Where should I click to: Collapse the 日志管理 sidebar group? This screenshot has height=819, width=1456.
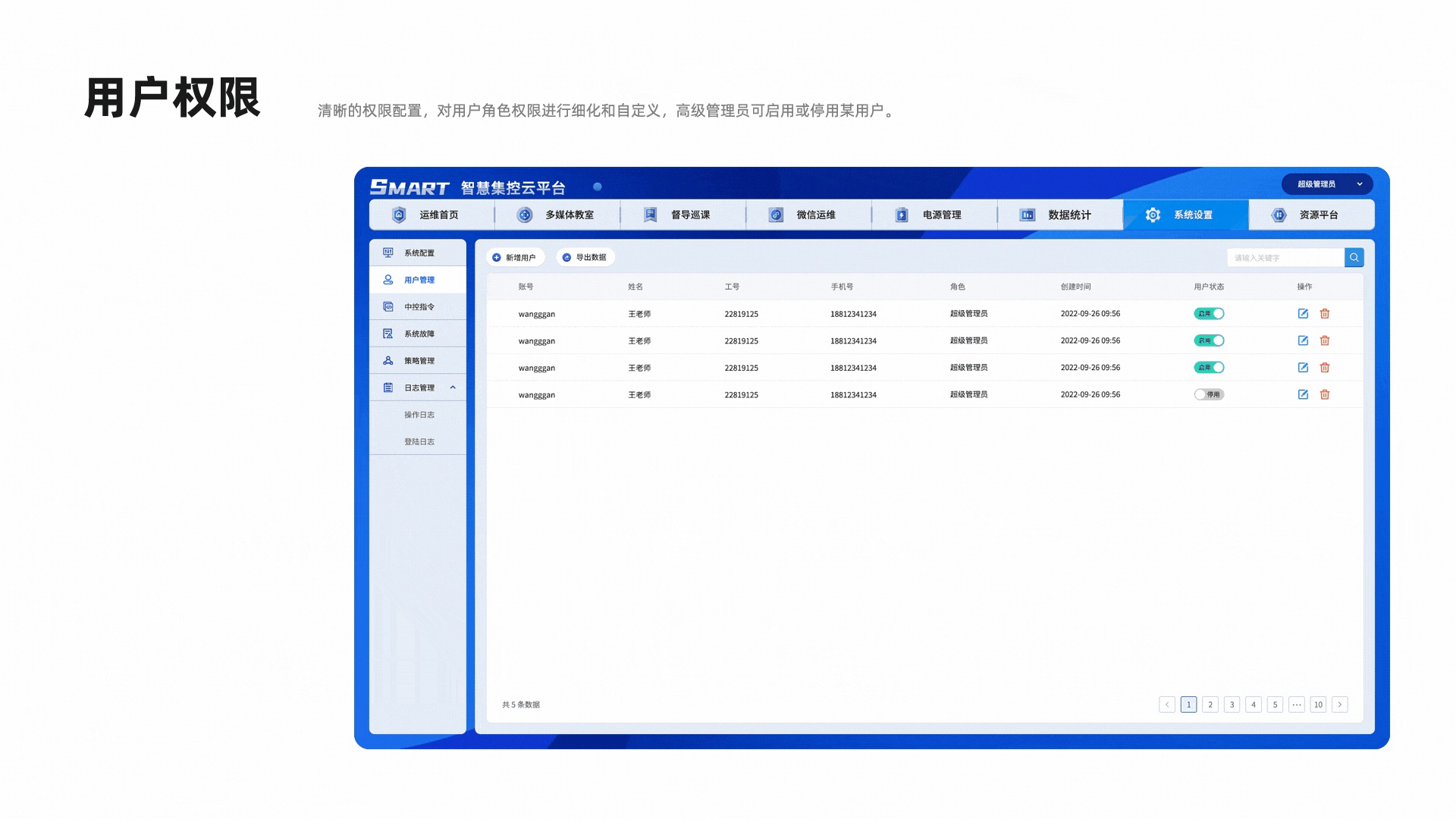[x=453, y=388]
